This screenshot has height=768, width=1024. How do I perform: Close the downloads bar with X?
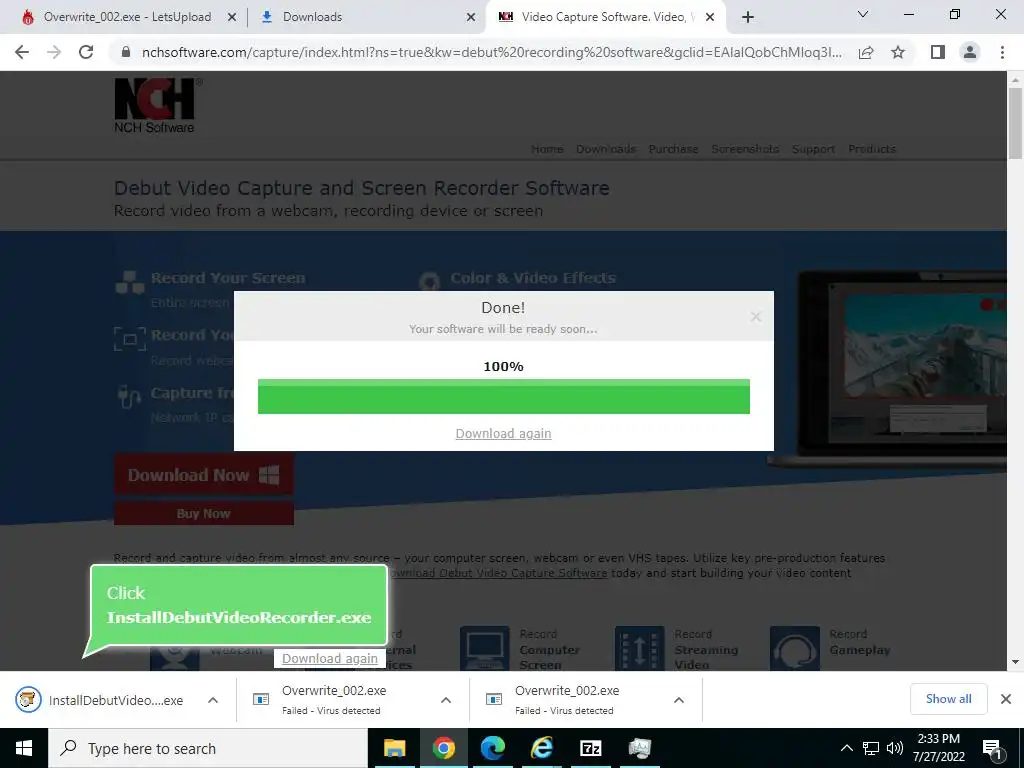pos(1006,699)
